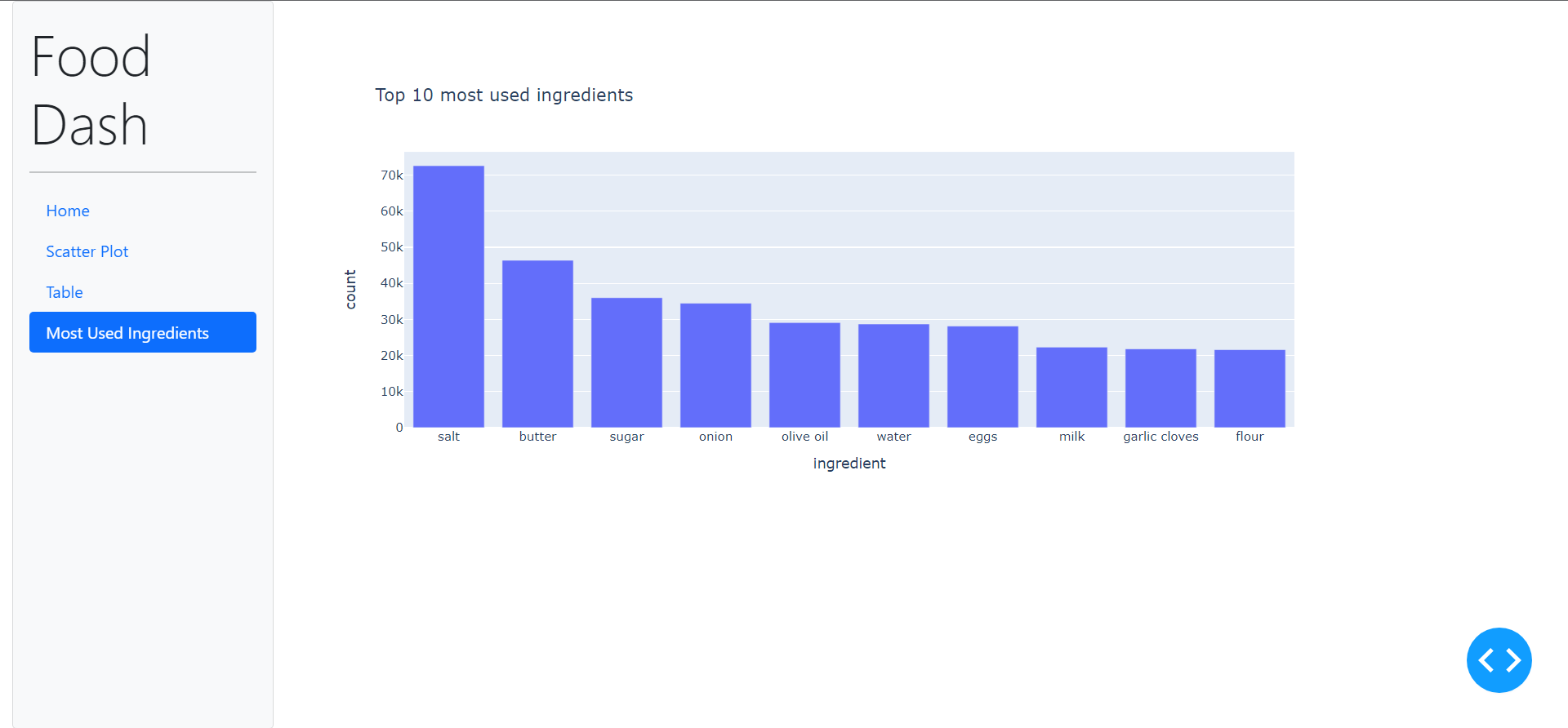Click the 'sugar' x-axis label
This screenshot has height=728, width=1568.
pyautogui.click(x=626, y=437)
